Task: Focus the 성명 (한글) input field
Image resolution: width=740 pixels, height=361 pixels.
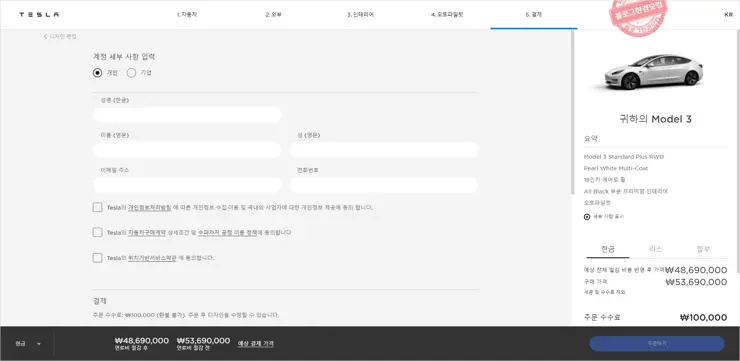Action: (187, 115)
